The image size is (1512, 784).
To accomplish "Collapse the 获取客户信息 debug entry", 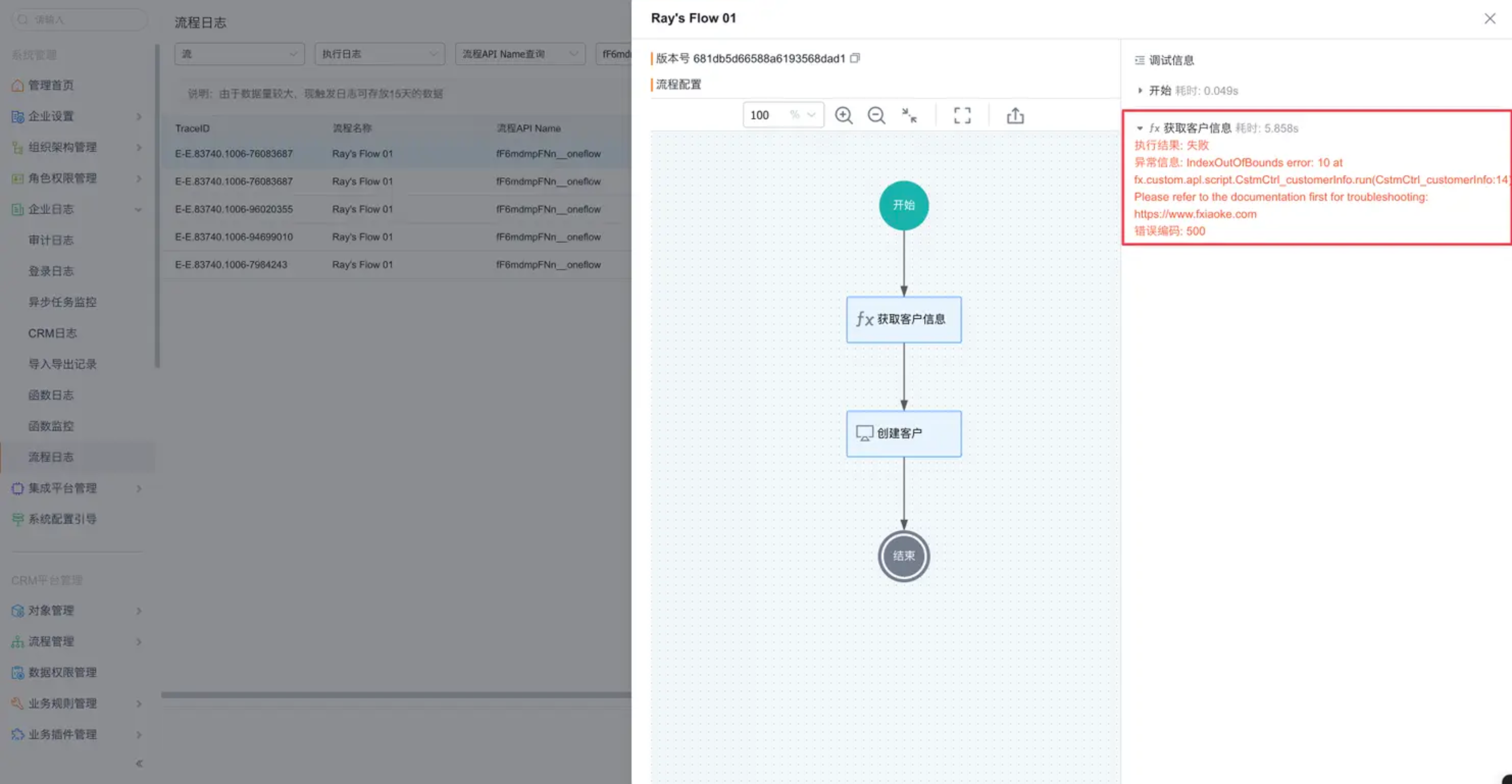I will [x=1140, y=128].
